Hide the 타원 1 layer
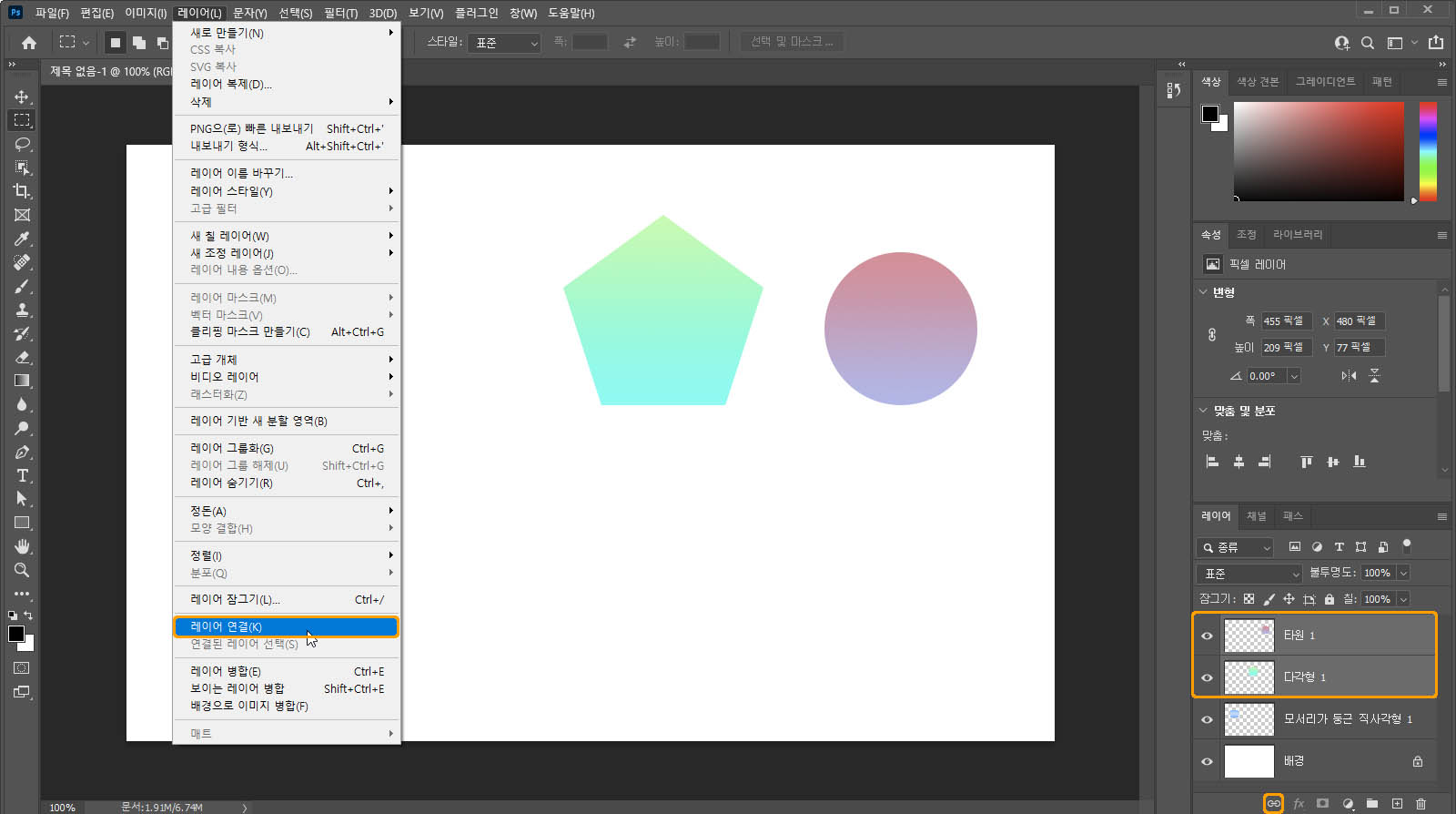The width and height of the screenshot is (1456, 814). click(1208, 636)
